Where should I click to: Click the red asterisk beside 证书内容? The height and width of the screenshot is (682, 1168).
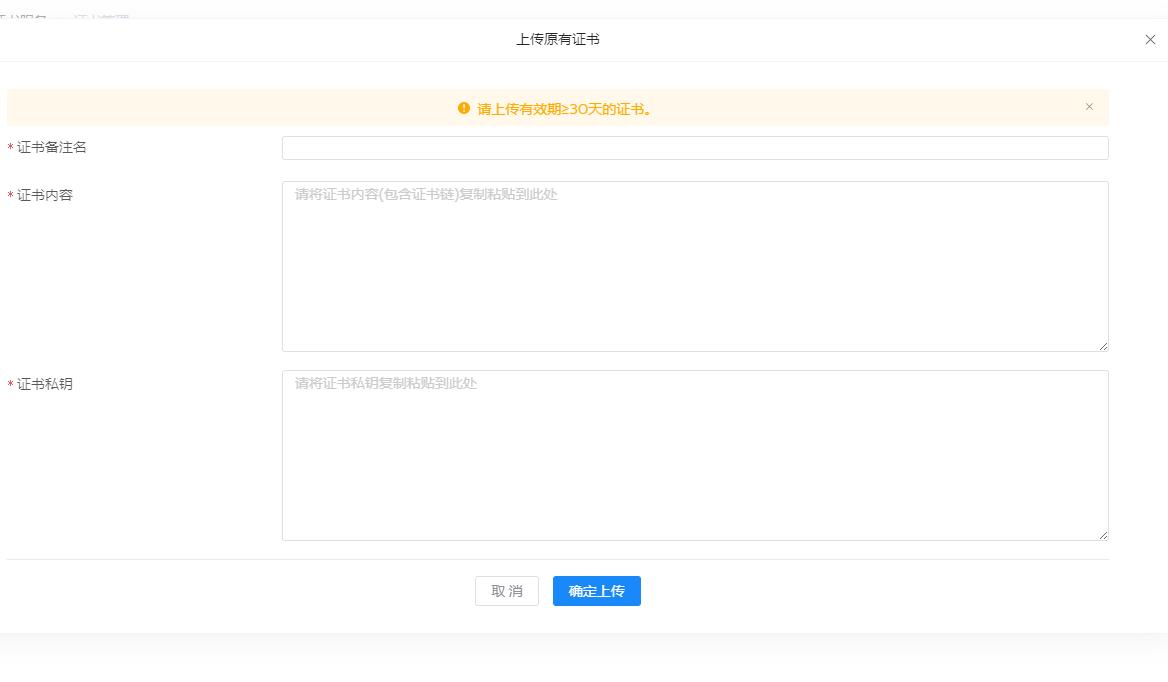(x=9, y=195)
